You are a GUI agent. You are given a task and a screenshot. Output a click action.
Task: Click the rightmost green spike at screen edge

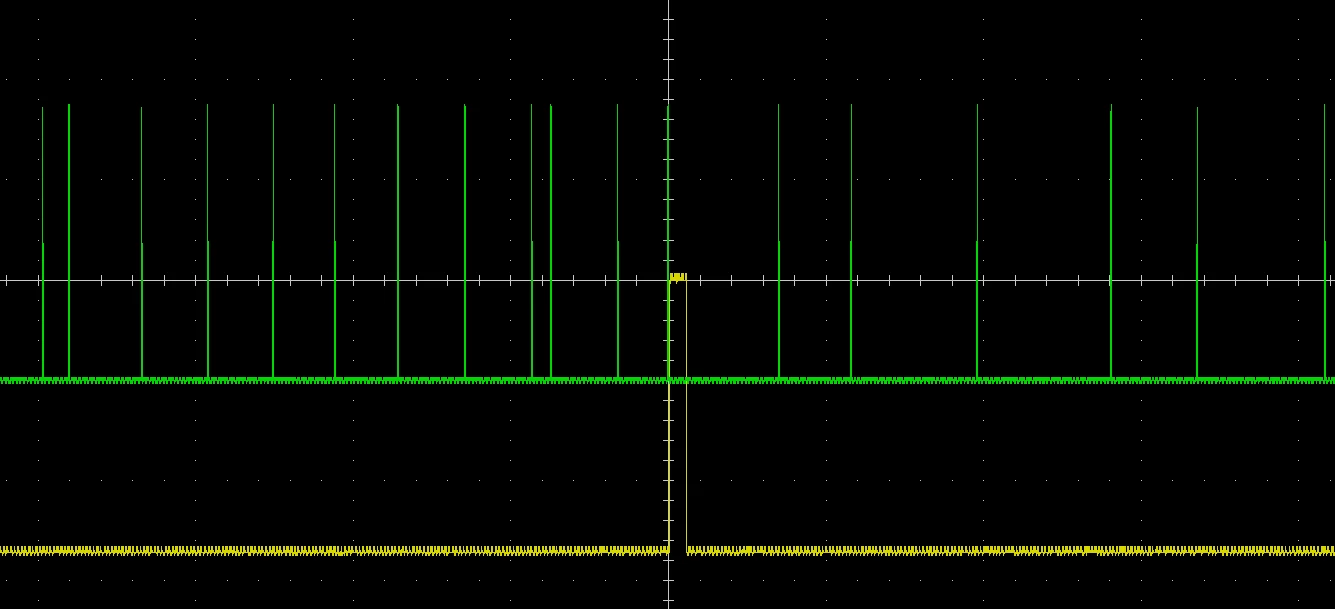click(x=1326, y=242)
